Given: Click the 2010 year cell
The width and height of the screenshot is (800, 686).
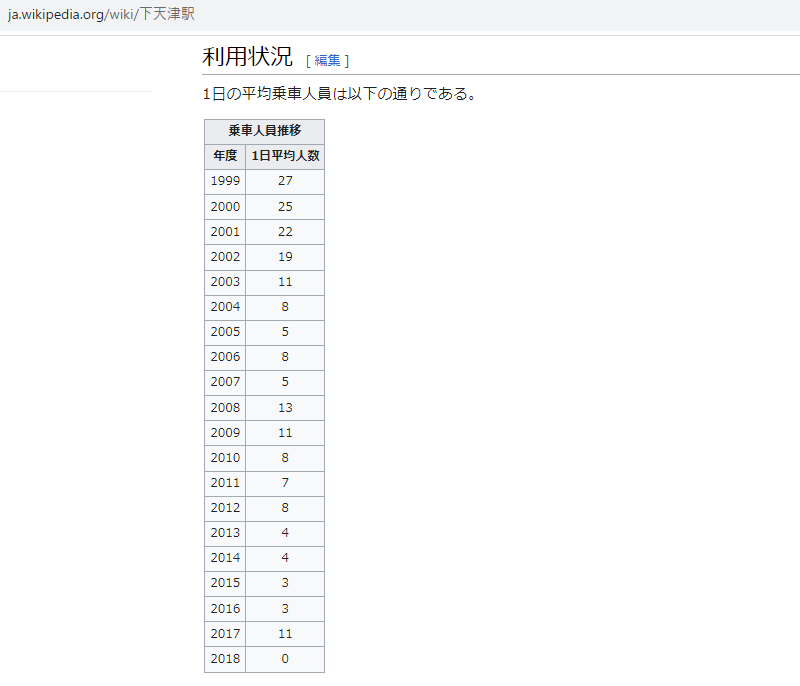Looking at the screenshot, I should click(225, 458).
